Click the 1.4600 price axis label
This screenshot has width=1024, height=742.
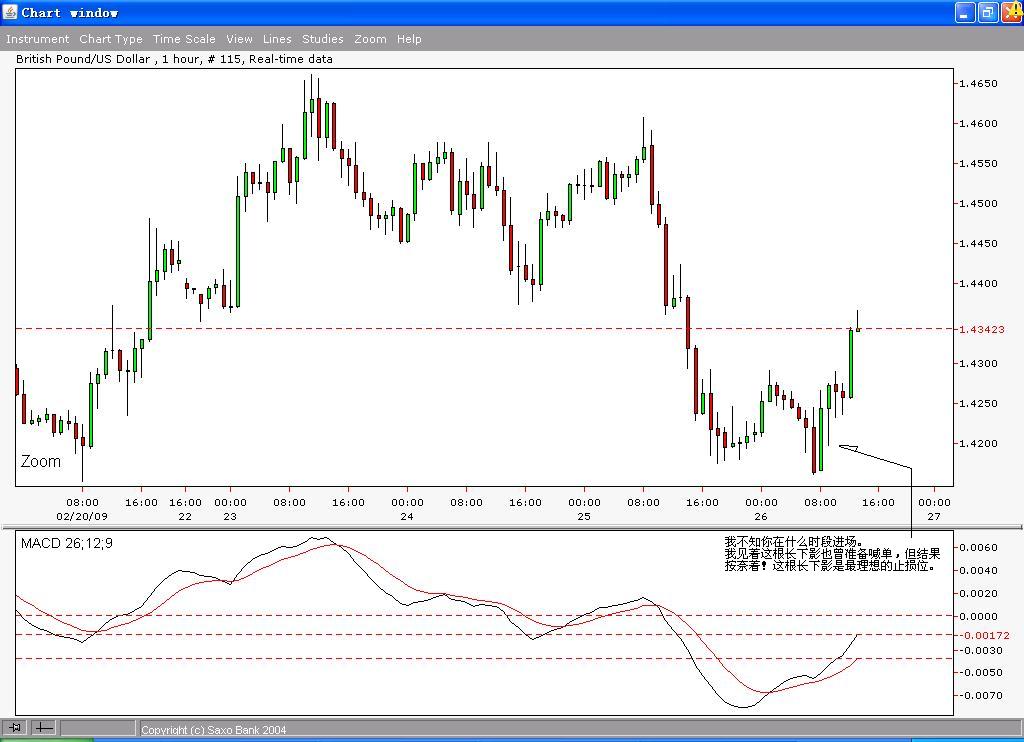point(978,123)
